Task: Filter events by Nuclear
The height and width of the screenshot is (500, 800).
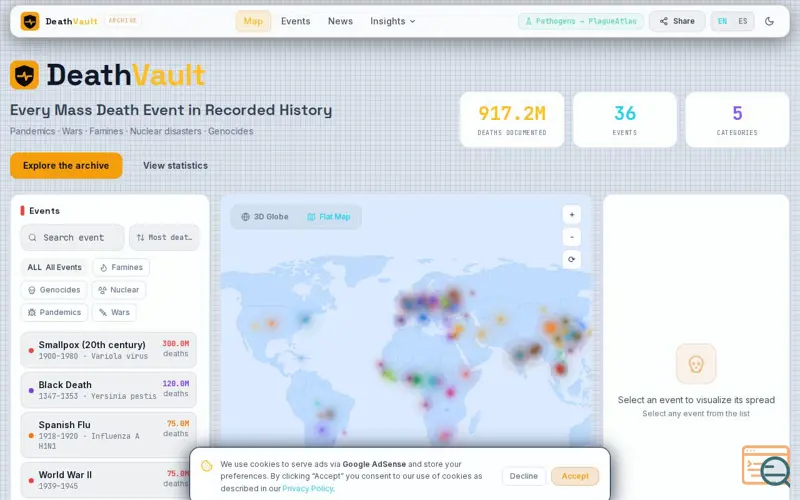Action: (x=119, y=290)
